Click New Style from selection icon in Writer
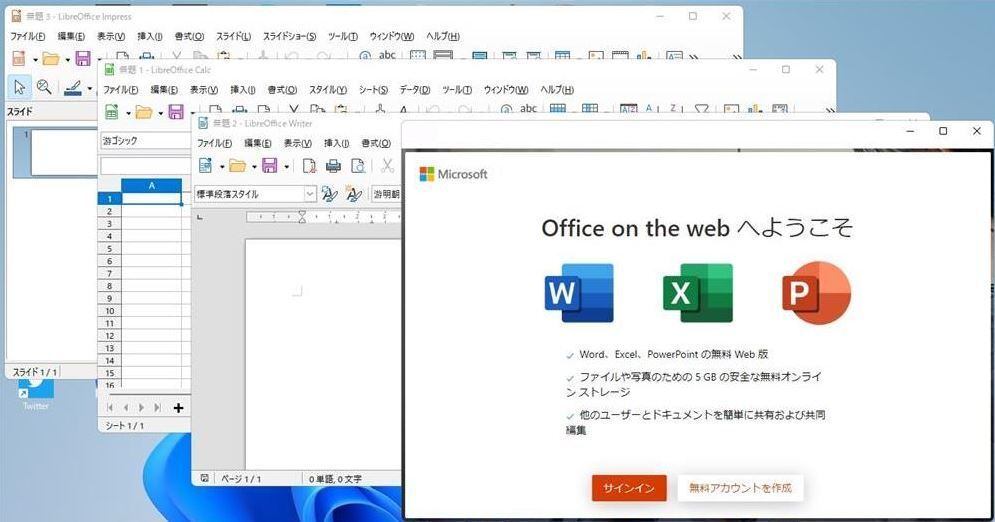Viewport: 995px width, 522px height. point(354,194)
